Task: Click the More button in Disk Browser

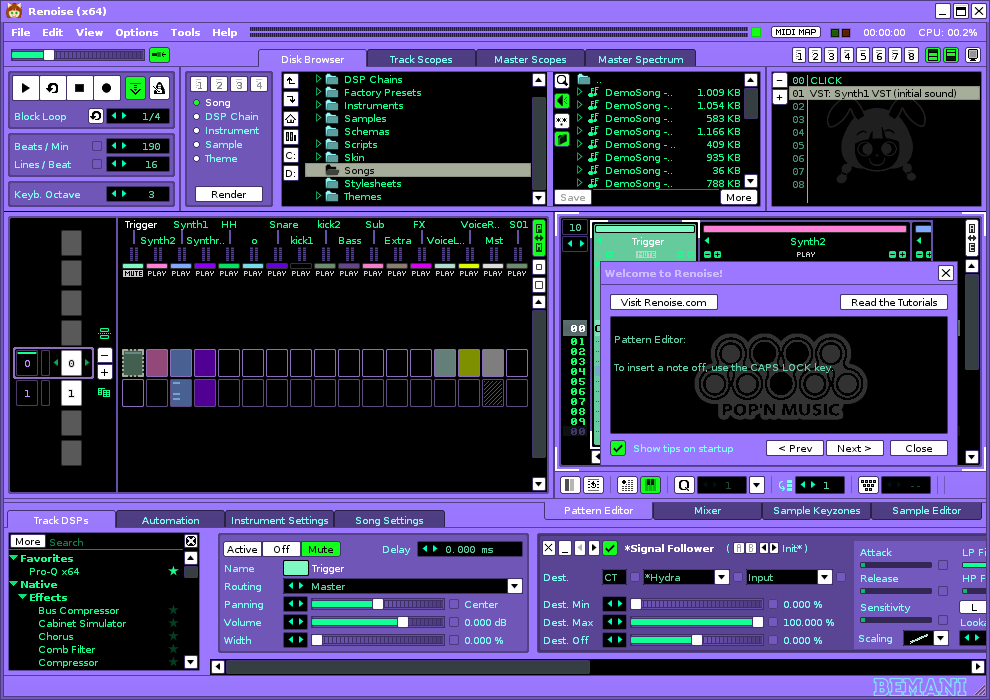Action: (739, 198)
